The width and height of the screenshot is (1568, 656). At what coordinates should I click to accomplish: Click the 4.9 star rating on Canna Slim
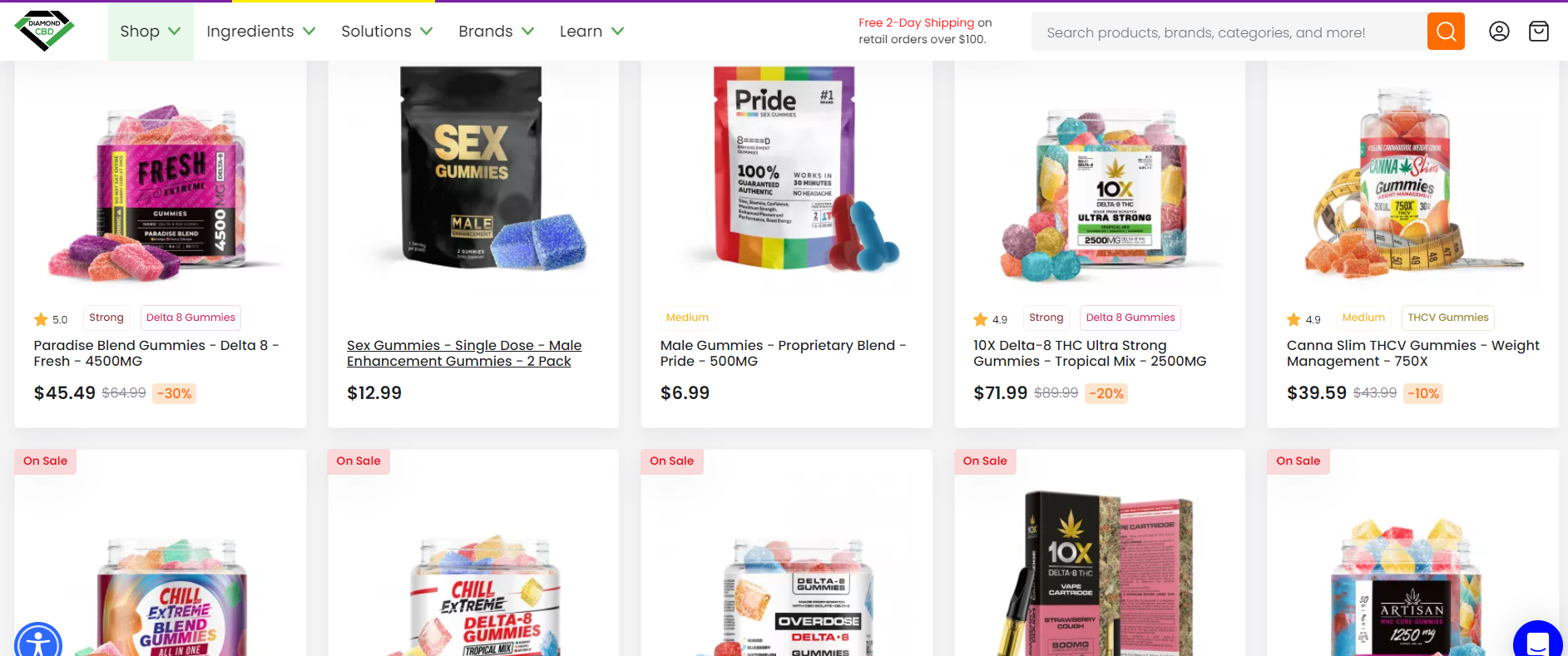coord(1303,319)
